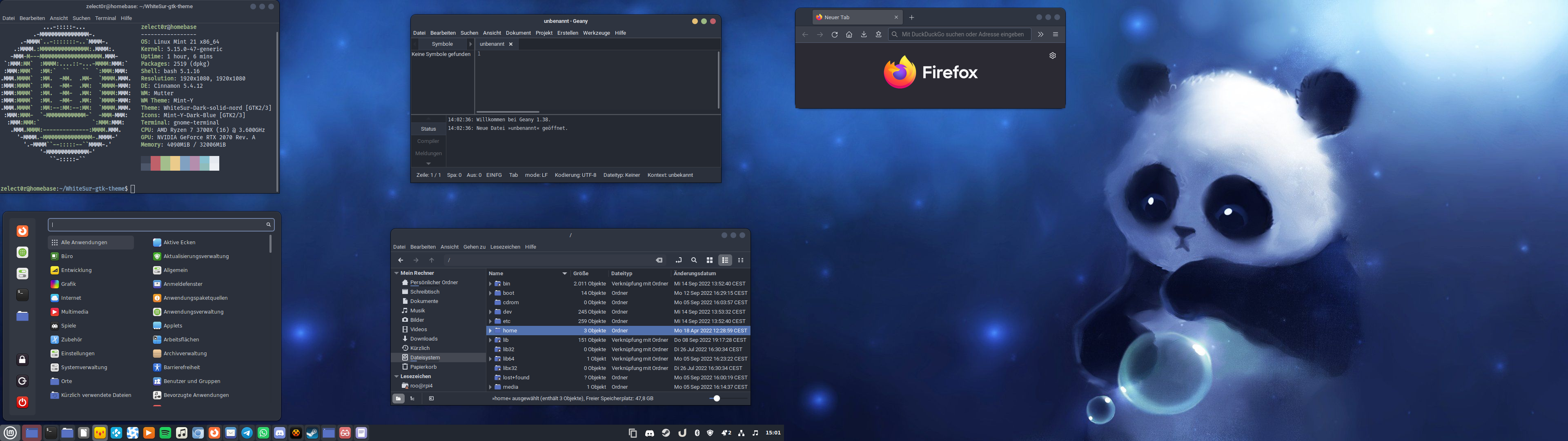
Task: Open Spotify from the panel
Action: [165, 433]
